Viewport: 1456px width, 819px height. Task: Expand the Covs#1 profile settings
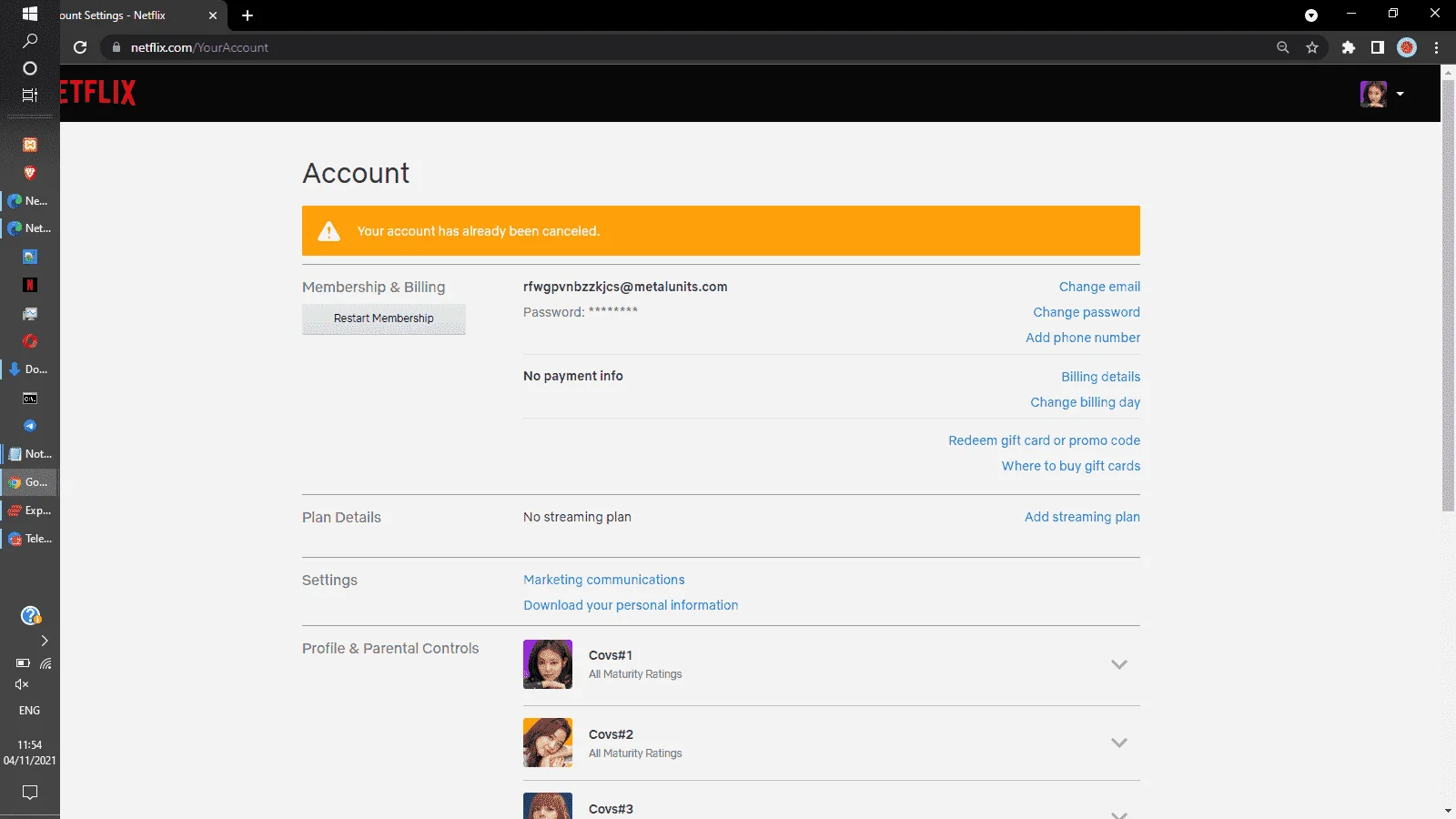1119,664
